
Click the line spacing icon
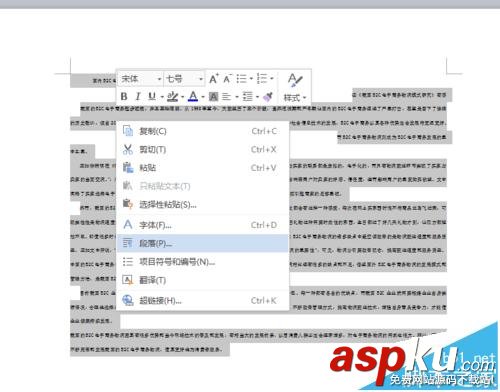247,97
